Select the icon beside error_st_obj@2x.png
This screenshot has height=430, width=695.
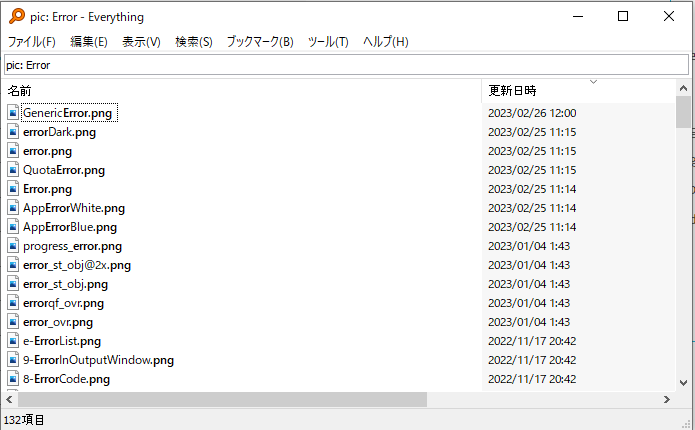click(x=13, y=265)
